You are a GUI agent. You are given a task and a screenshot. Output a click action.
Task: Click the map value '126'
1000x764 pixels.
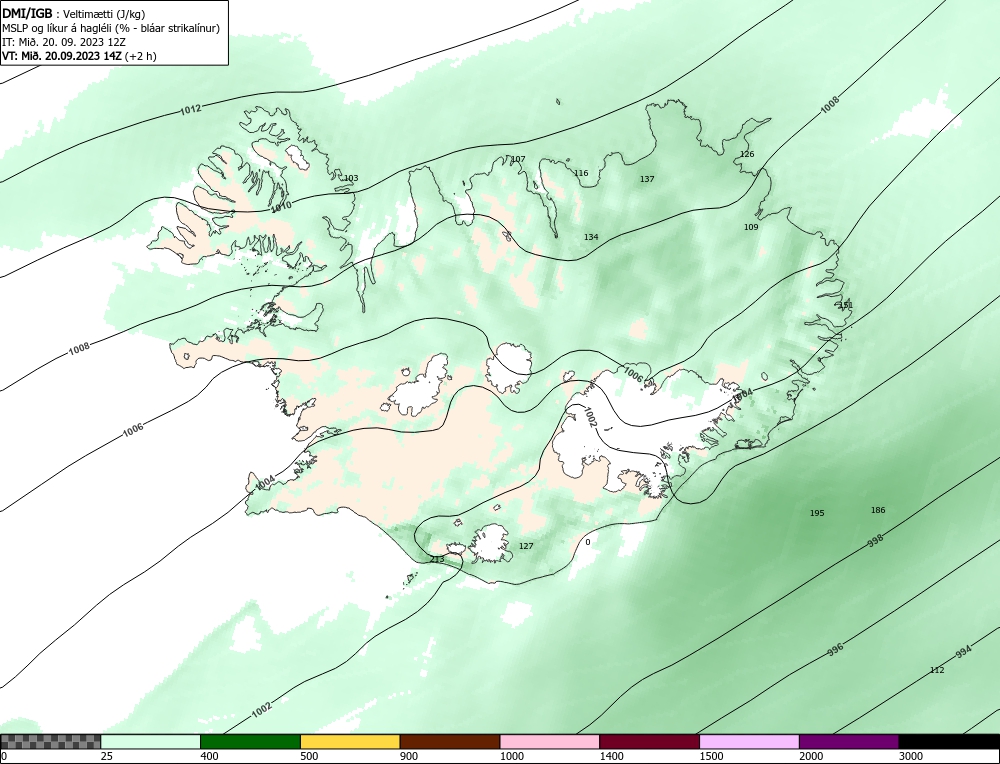click(747, 154)
